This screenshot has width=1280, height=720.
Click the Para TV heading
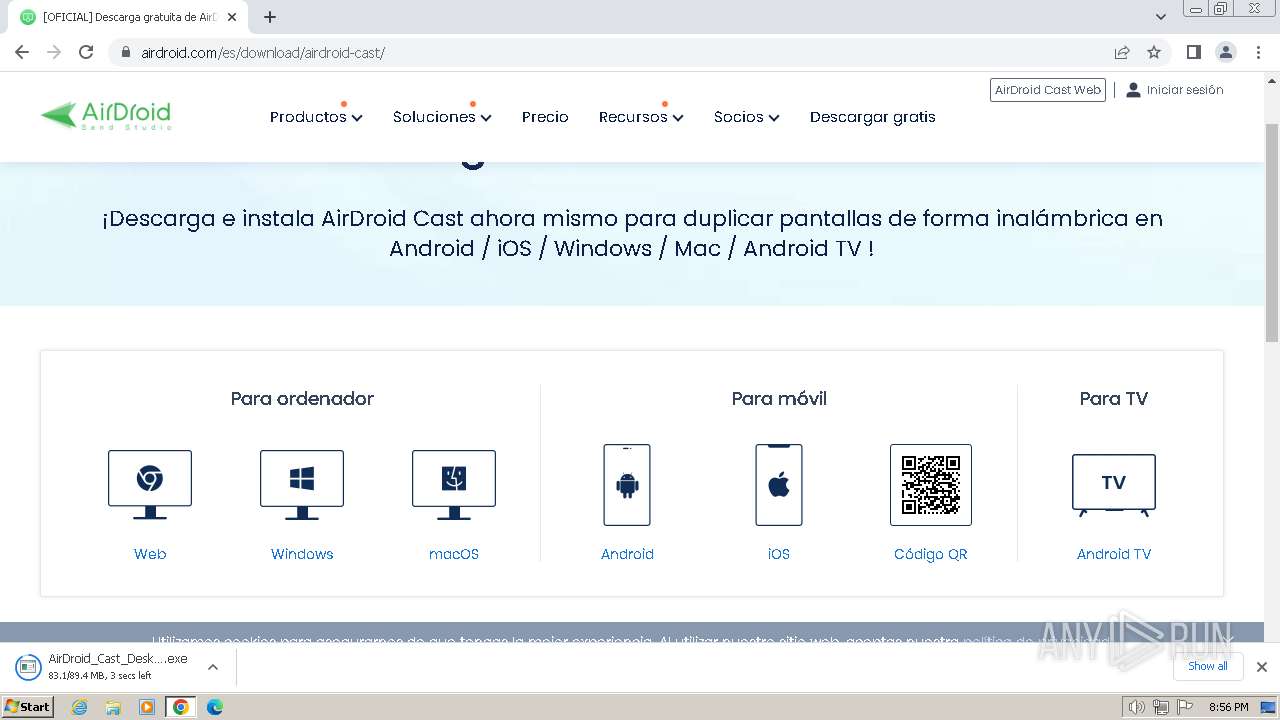click(x=1114, y=399)
